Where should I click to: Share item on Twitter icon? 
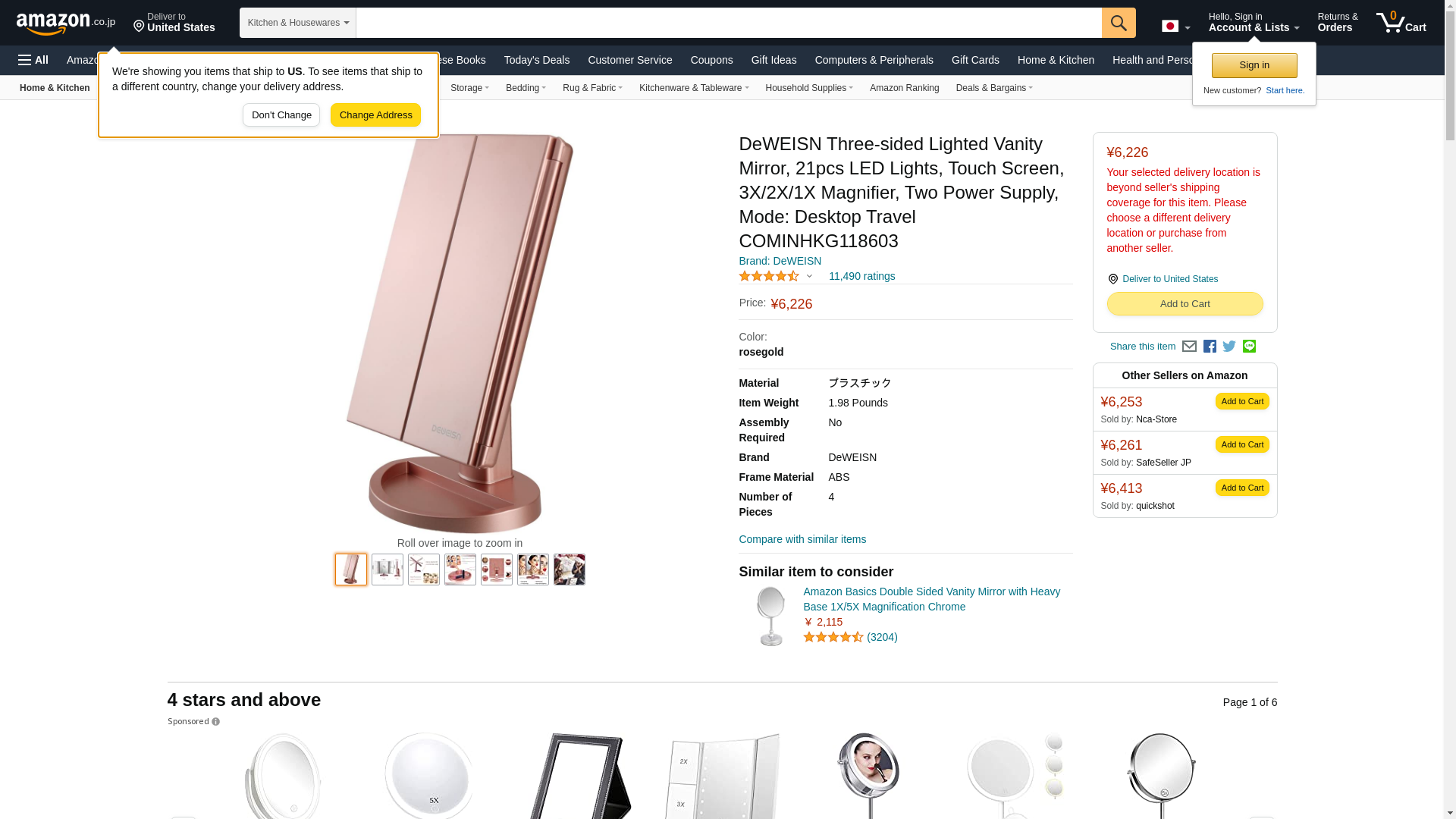coord(1229,347)
